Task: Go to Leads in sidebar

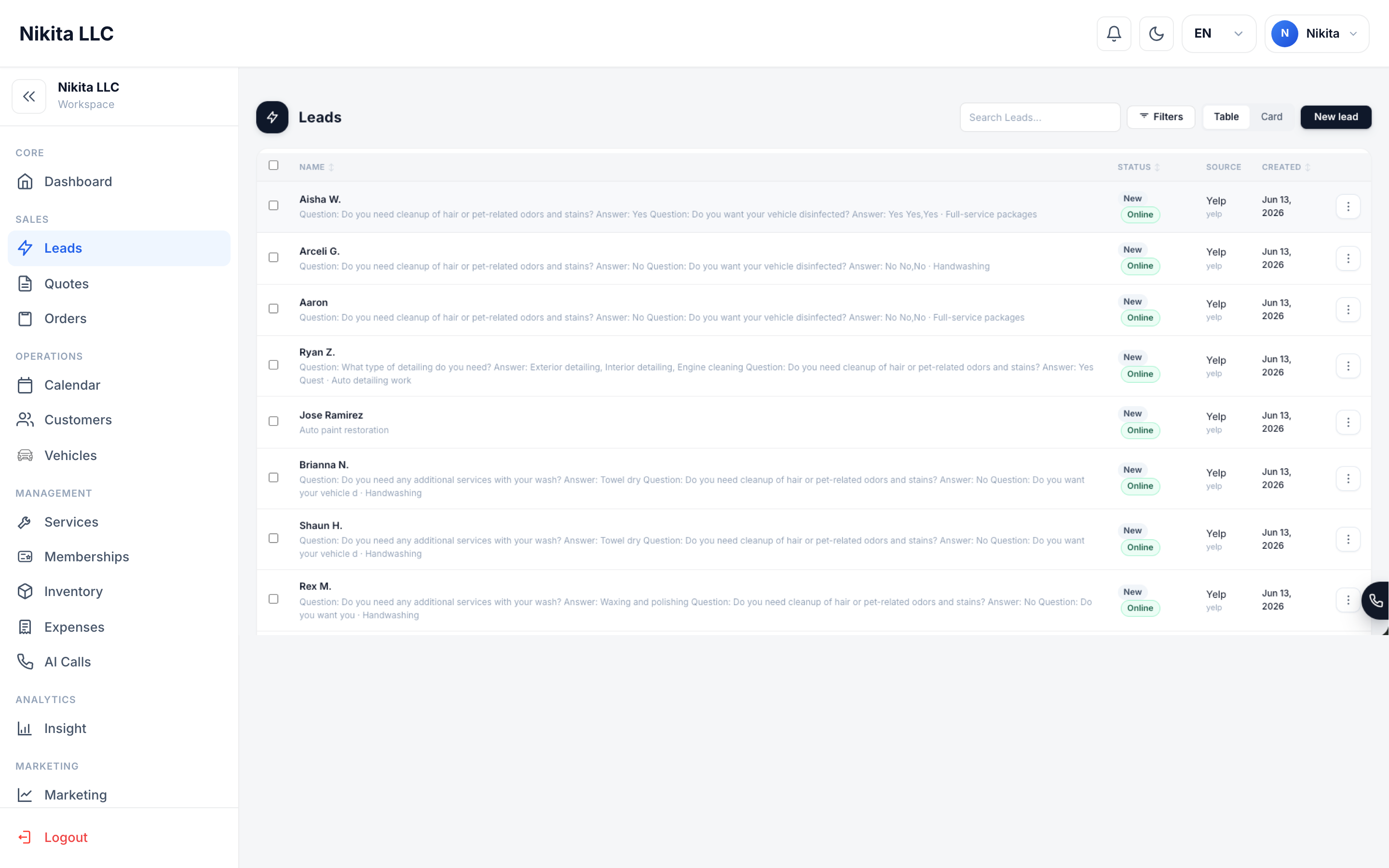Action: pyautogui.click(x=119, y=248)
